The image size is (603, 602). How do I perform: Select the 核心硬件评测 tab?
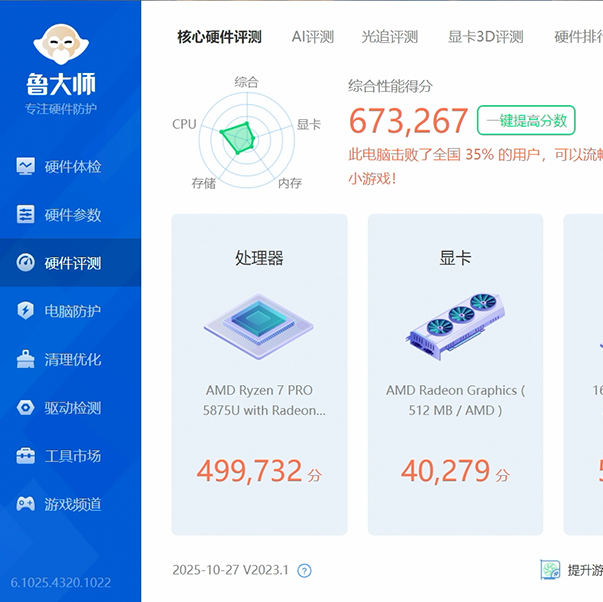(219, 37)
